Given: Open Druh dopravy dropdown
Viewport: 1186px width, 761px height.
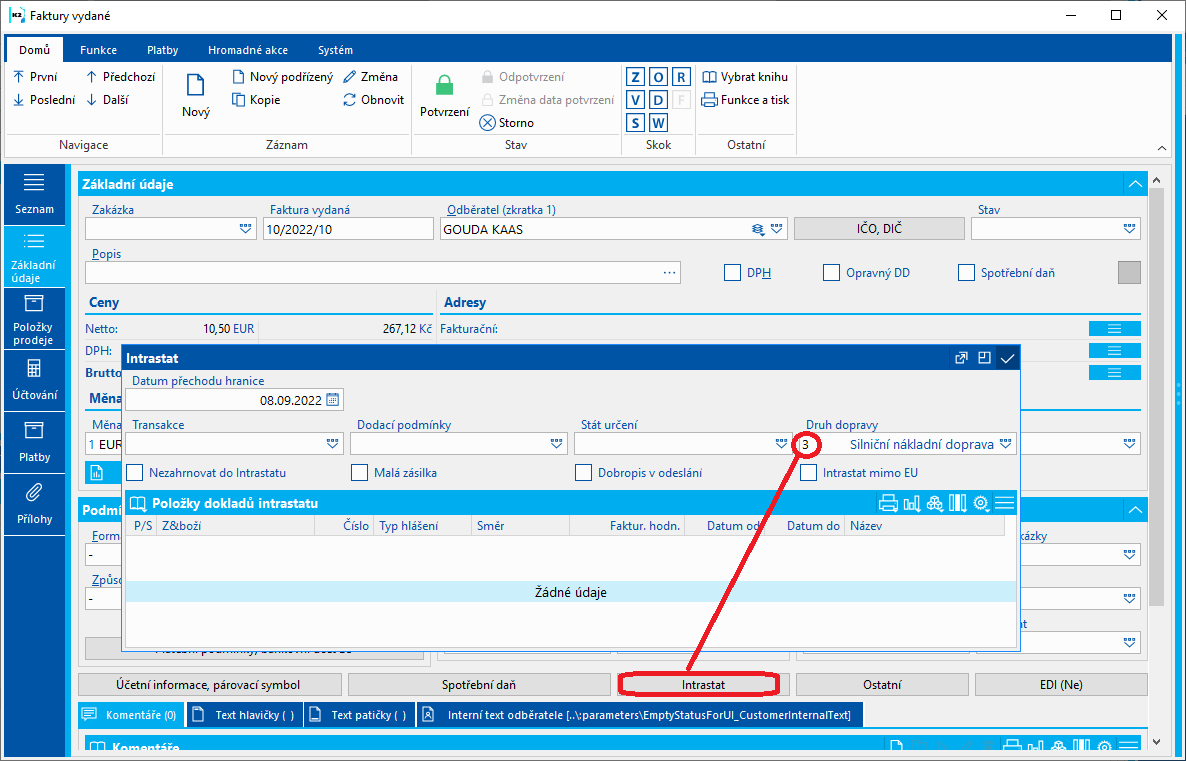Looking at the screenshot, I should tap(1005, 444).
